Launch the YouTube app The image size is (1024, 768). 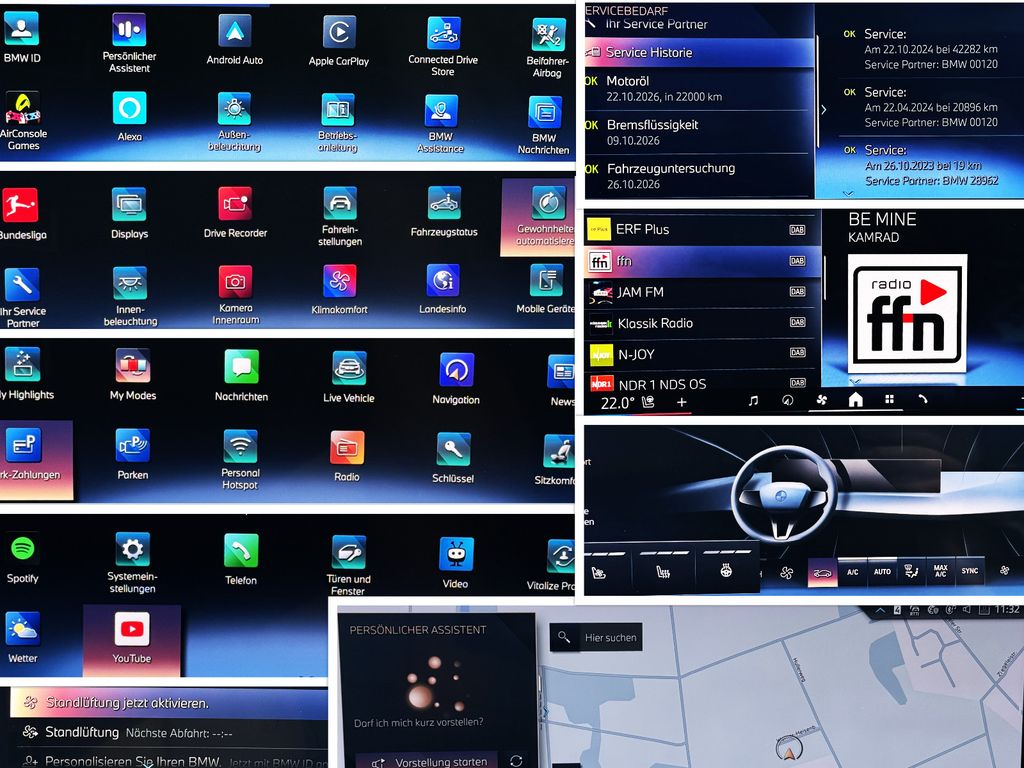pos(132,640)
